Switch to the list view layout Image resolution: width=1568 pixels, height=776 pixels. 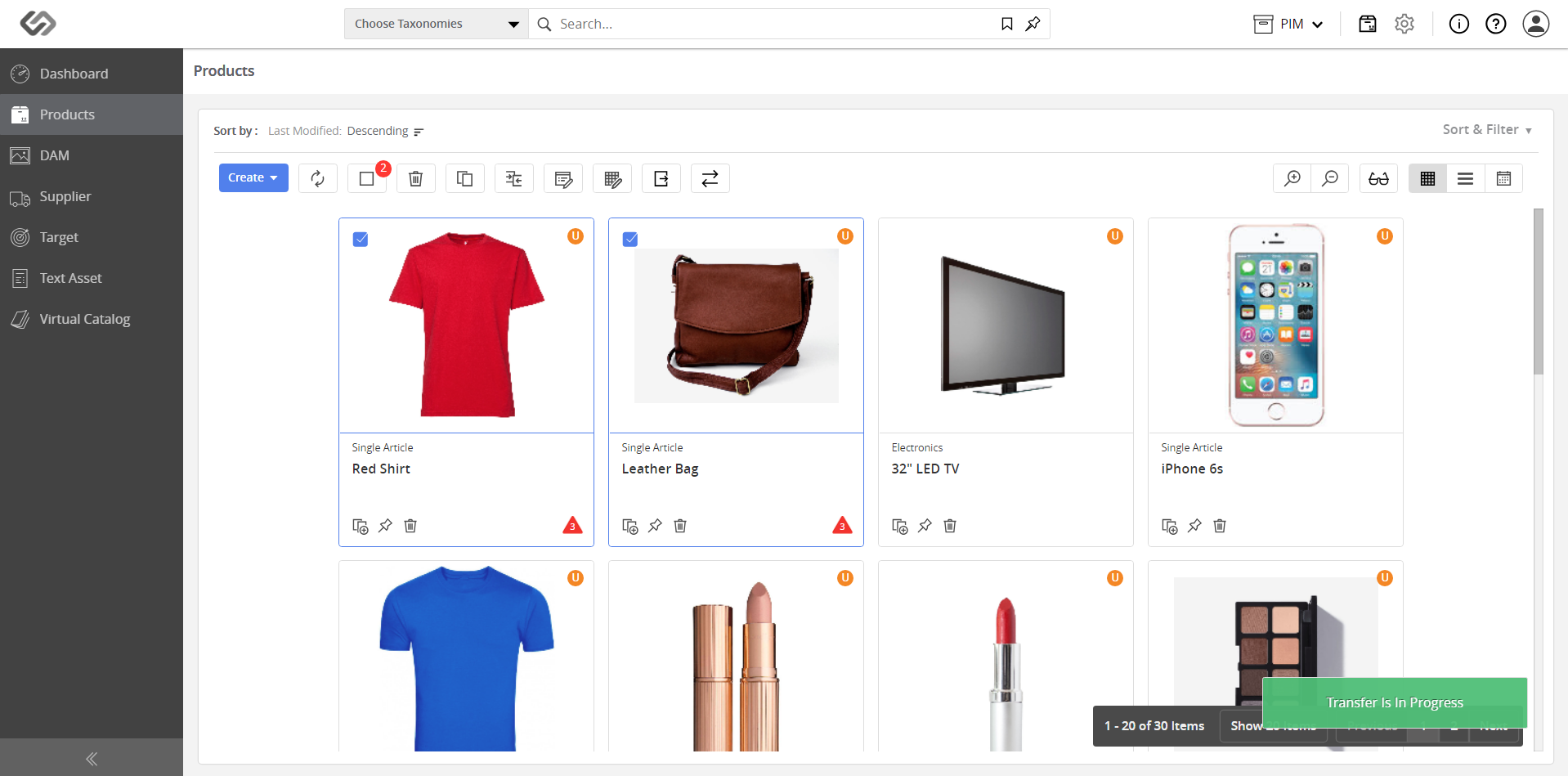1466,178
